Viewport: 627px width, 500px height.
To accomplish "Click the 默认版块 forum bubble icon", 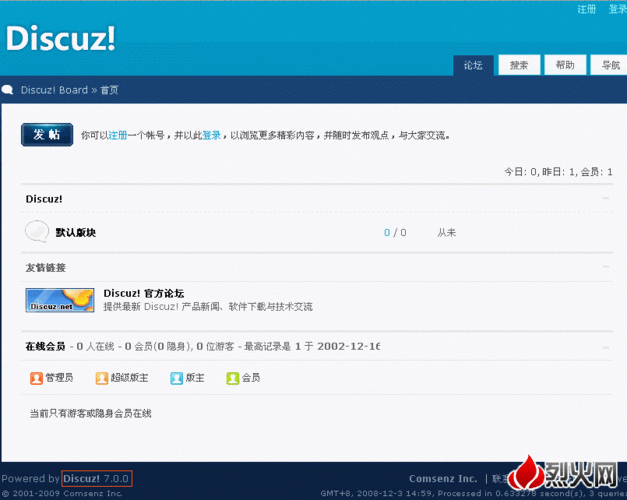I will pyautogui.click(x=37, y=231).
